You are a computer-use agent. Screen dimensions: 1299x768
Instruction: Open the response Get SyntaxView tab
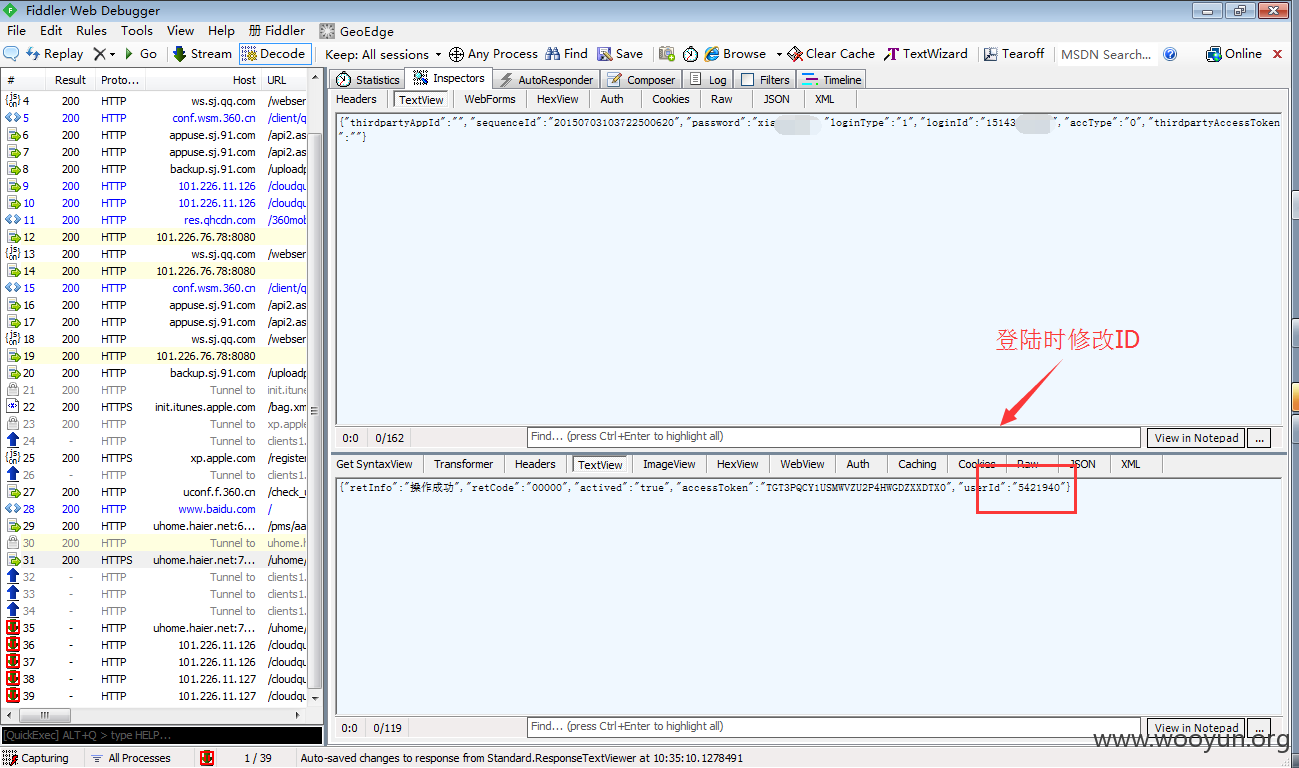375,464
